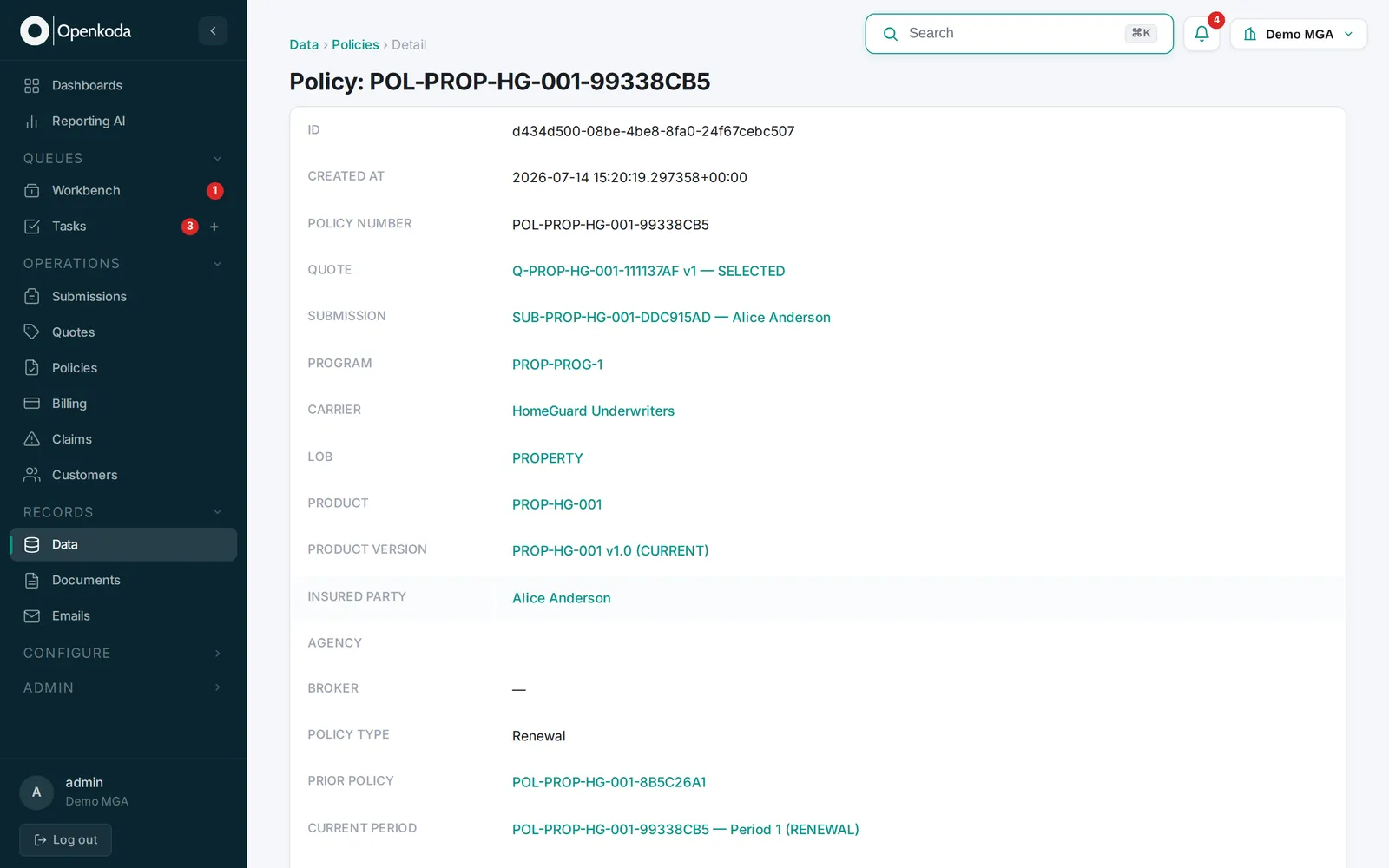Focus the Search input field
Viewport: 1389px width, 868px height.
[x=1019, y=34]
